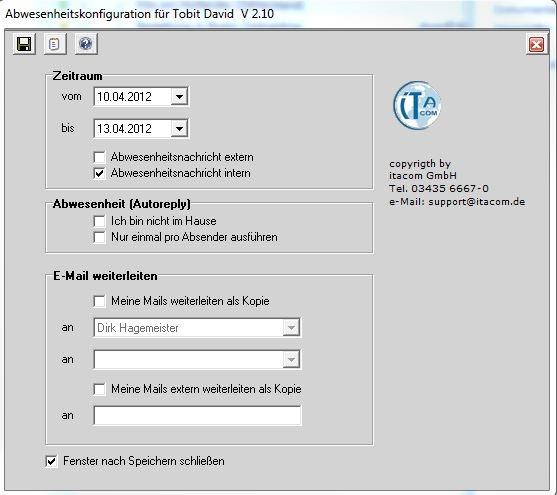Expand the Dirk Hagemeister recipient dropdown
557x495 pixels.
coord(291,328)
